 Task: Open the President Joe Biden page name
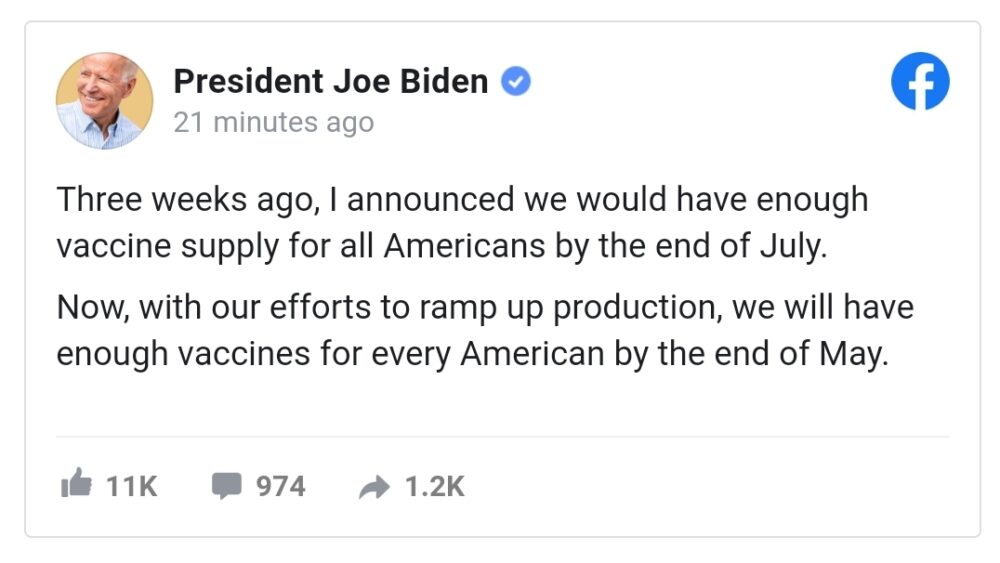(x=331, y=81)
